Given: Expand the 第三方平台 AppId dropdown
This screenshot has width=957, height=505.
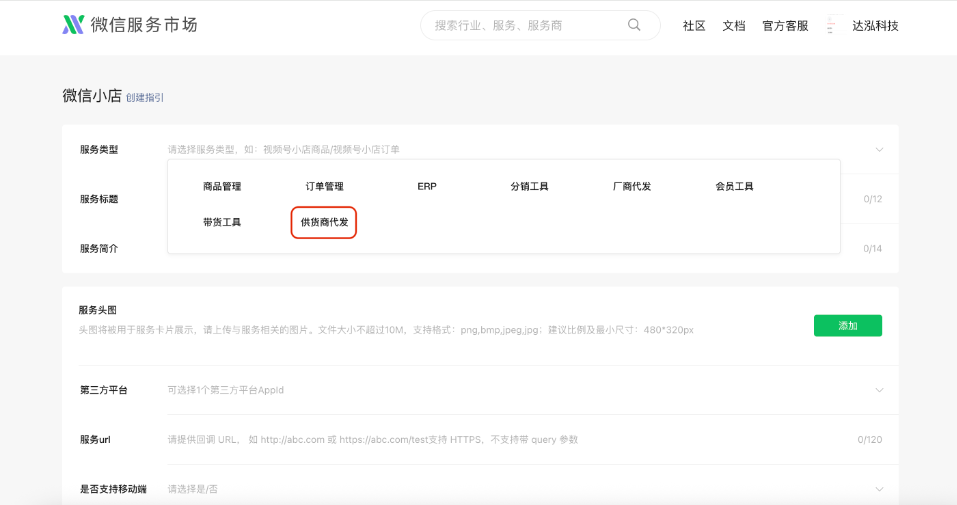Looking at the screenshot, I should [x=879, y=390].
